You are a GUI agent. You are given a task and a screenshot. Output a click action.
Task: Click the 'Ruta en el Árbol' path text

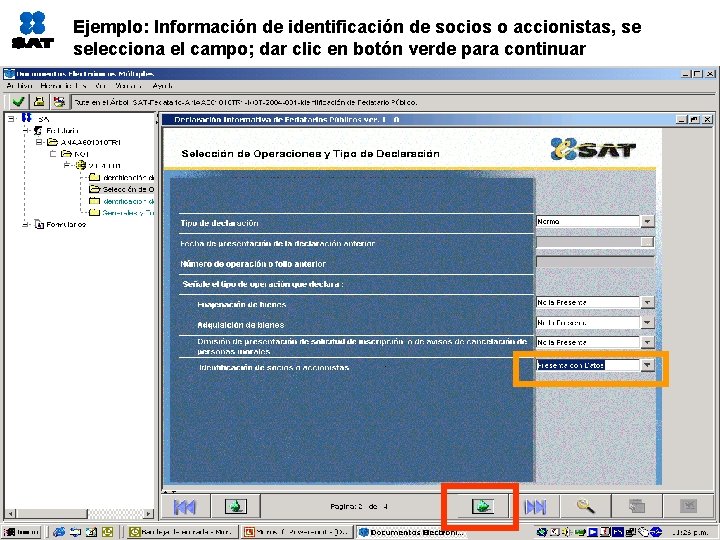pos(246,102)
